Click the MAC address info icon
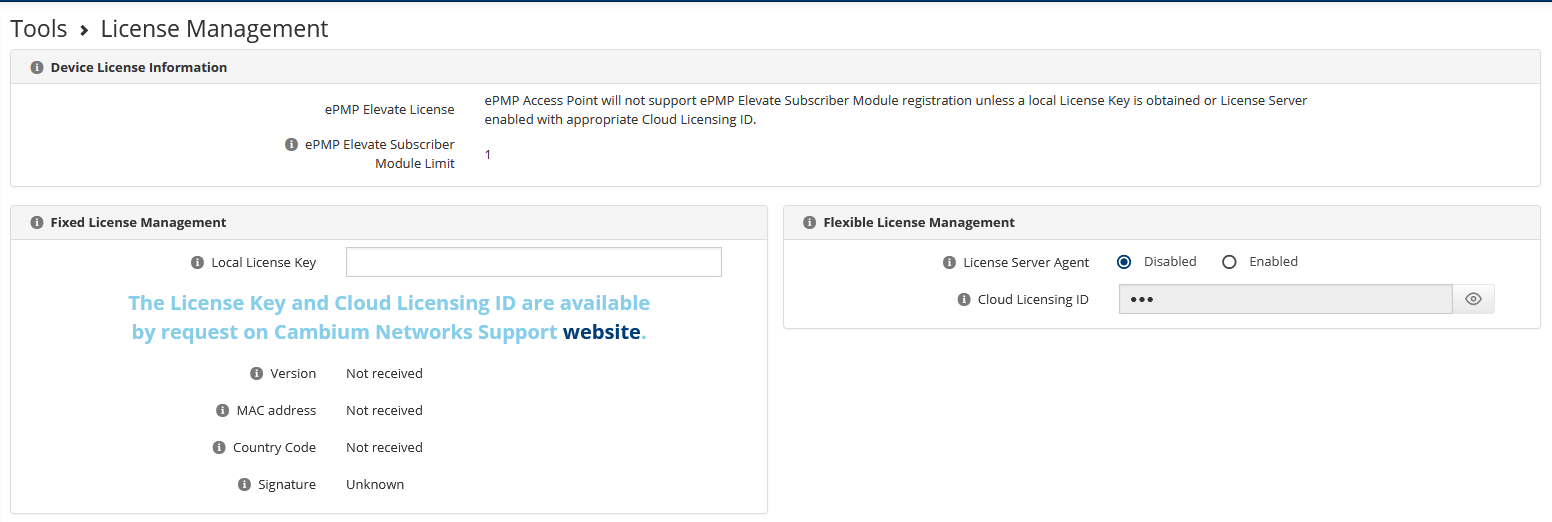This screenshot has height=522, width=1552. (222, 411)
